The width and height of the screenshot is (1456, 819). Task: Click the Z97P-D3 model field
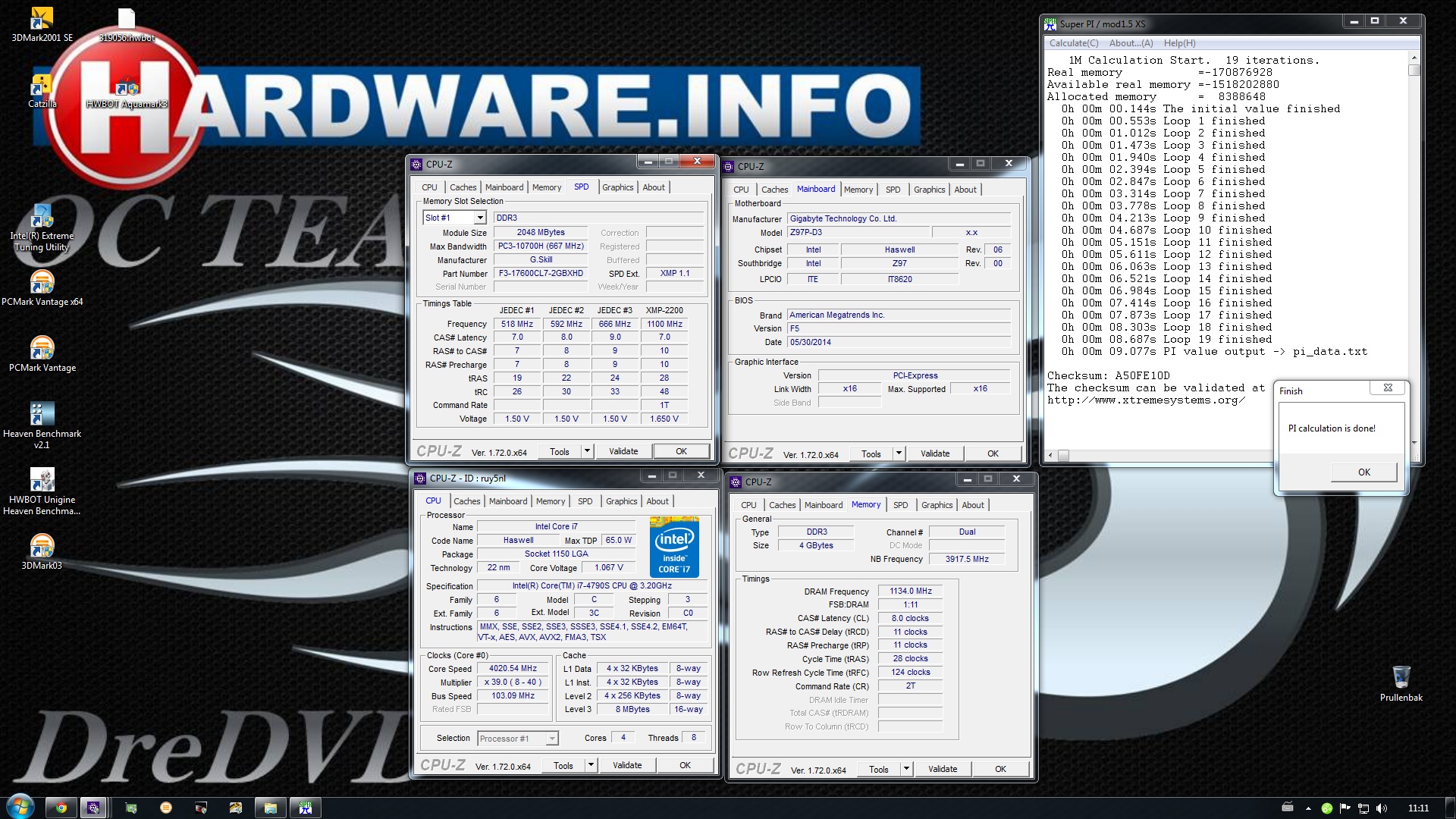pyautogui.click(x=858, y=233)
